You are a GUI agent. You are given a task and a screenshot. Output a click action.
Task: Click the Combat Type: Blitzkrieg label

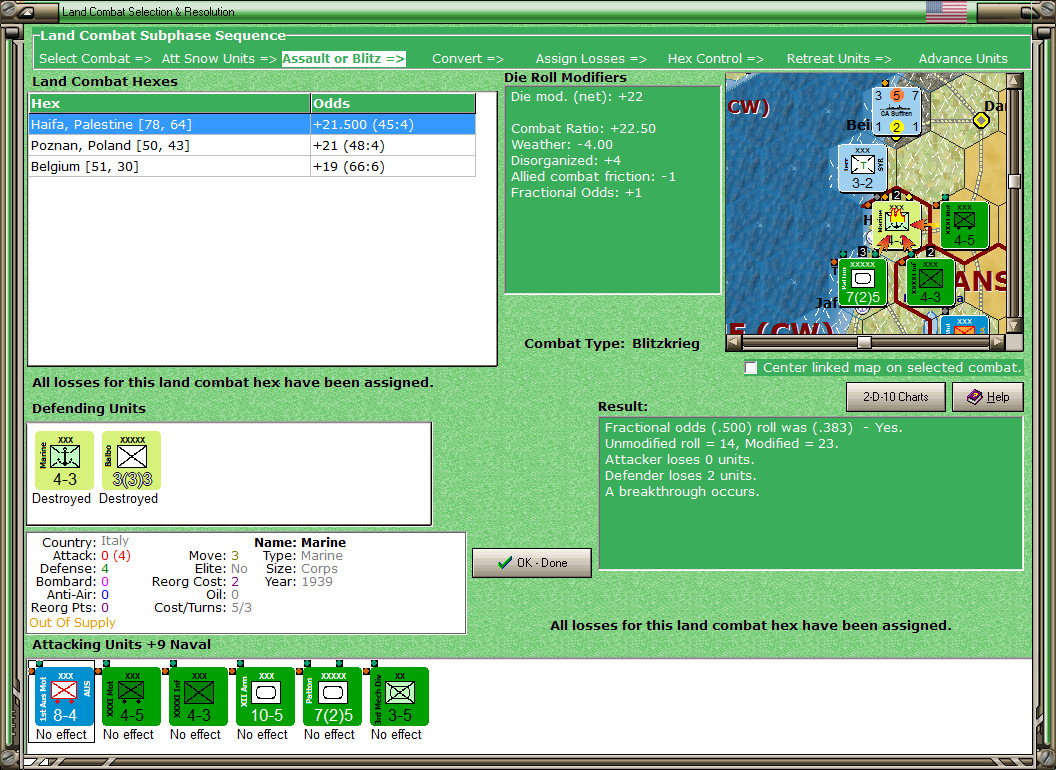pyautogui.click(x=612, y=344)
